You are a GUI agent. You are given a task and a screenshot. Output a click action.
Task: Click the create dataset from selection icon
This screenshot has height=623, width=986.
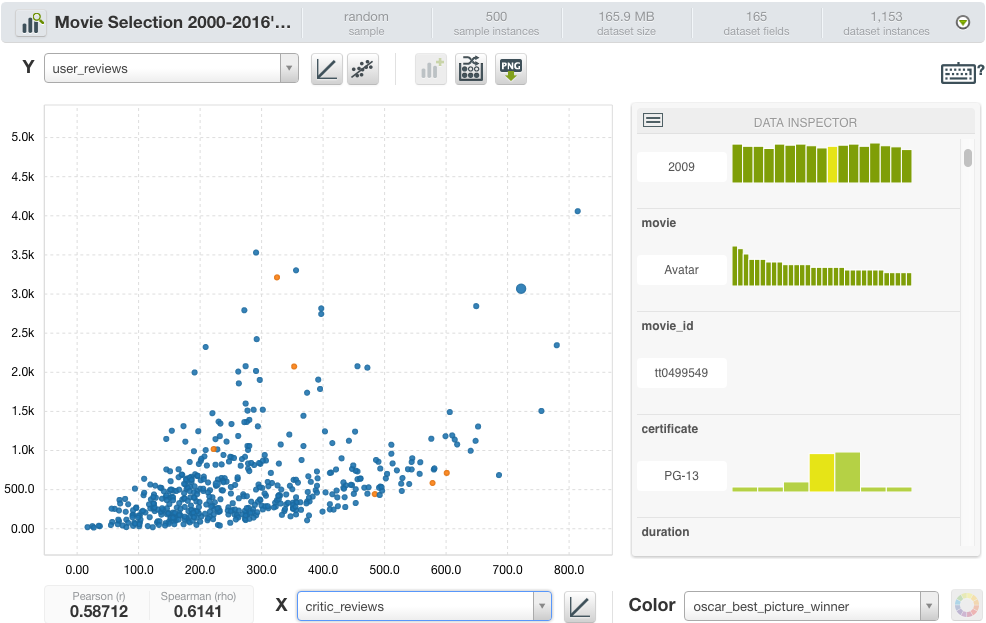point(431,69)
